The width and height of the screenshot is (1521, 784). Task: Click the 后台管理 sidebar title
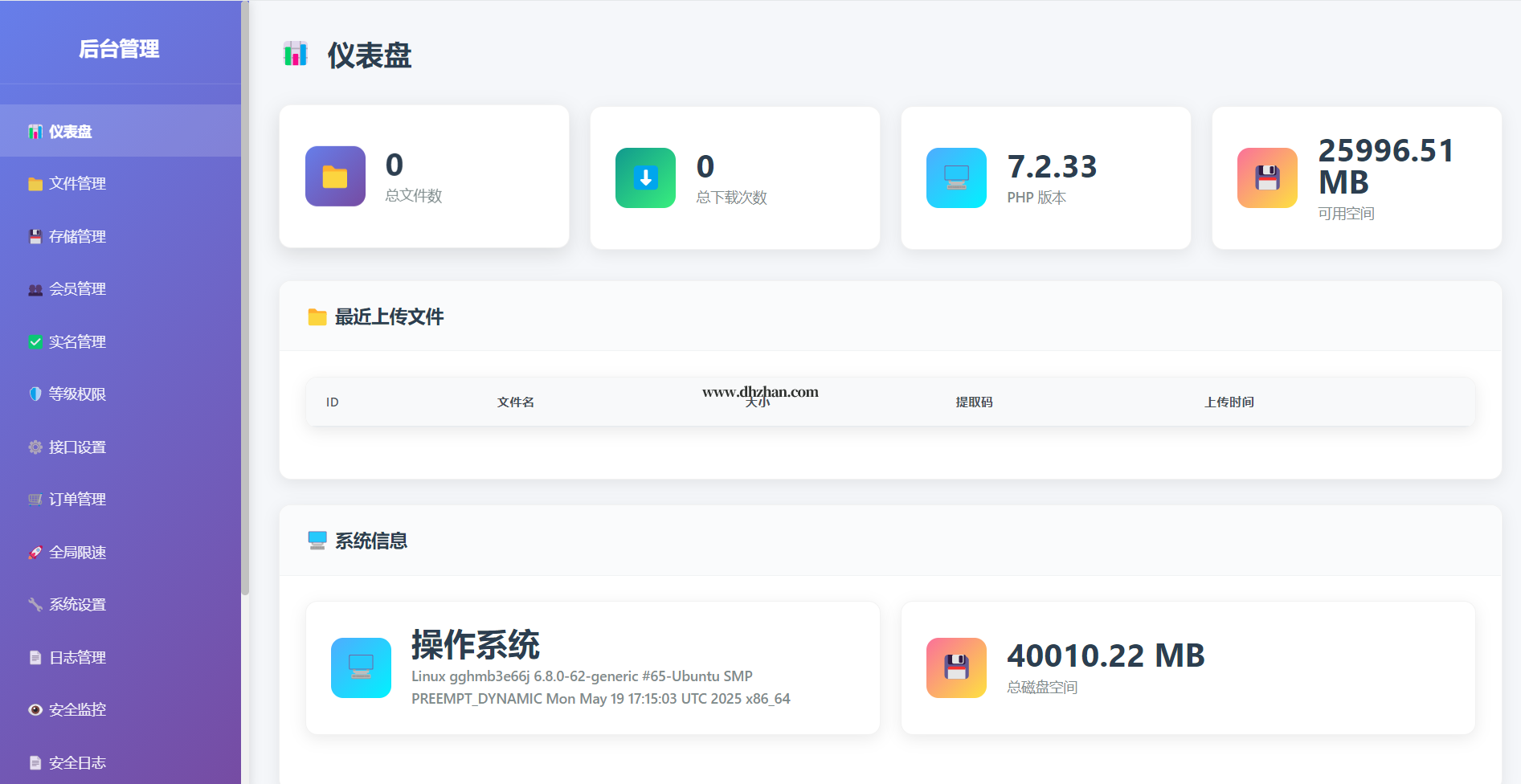(x=119, y=49)
